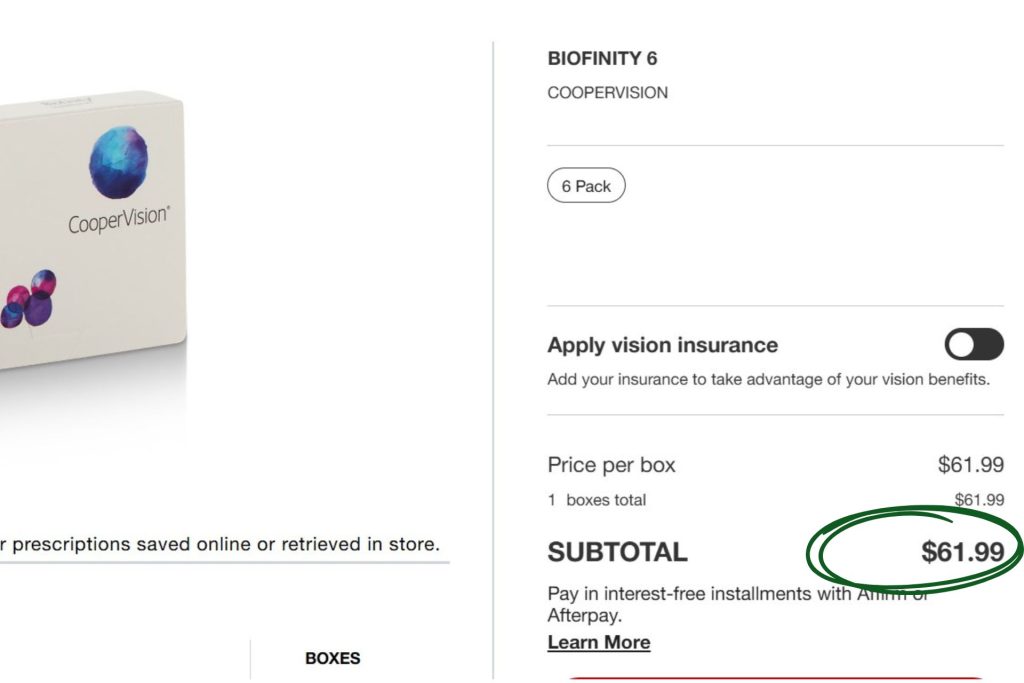Screen dimensions: 1024x683
Task: Open the Learn More link
Action: click(598, 642)
